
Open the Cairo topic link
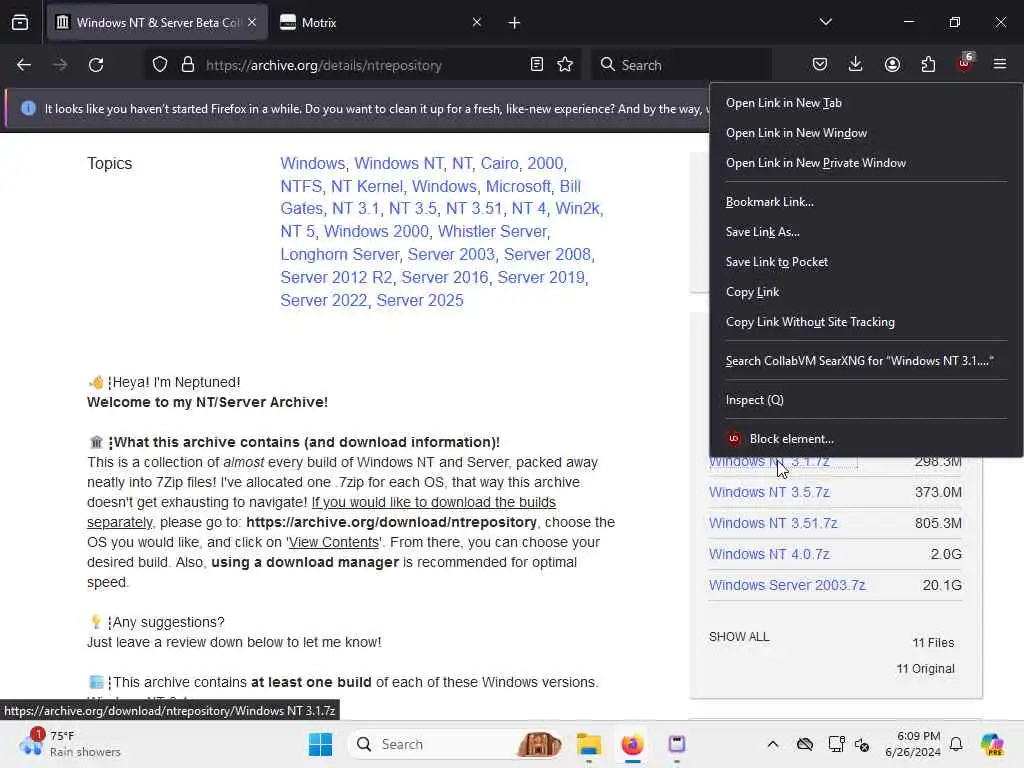(x=500, y=163)
